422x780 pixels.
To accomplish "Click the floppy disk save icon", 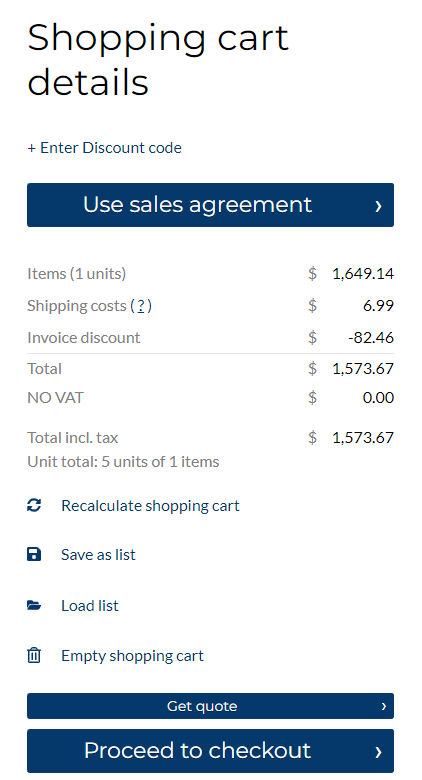I will pyautogui.click(x=34, y=554).
